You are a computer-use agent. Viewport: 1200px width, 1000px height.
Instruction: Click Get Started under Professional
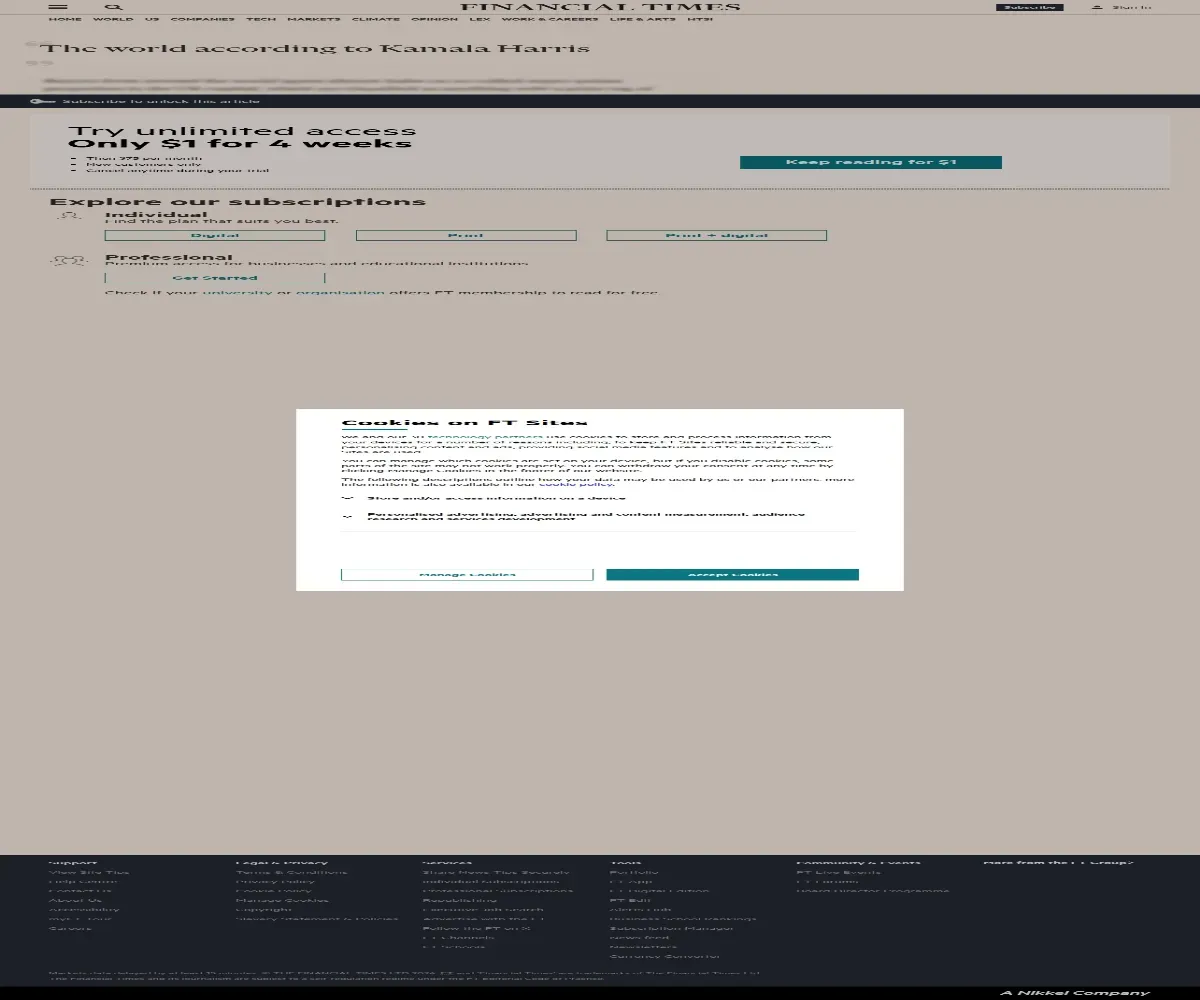[215, 278]
